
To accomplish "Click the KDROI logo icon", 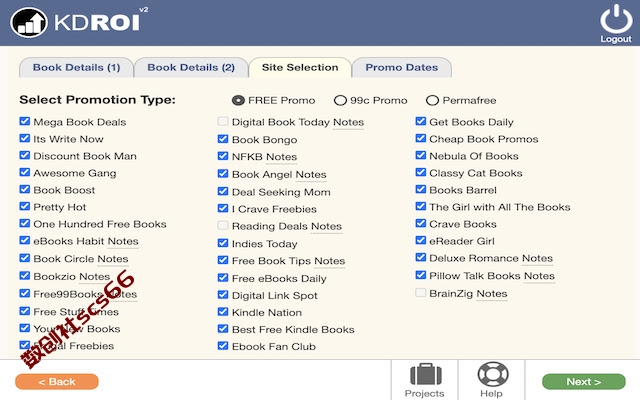I will click(29, 22).
